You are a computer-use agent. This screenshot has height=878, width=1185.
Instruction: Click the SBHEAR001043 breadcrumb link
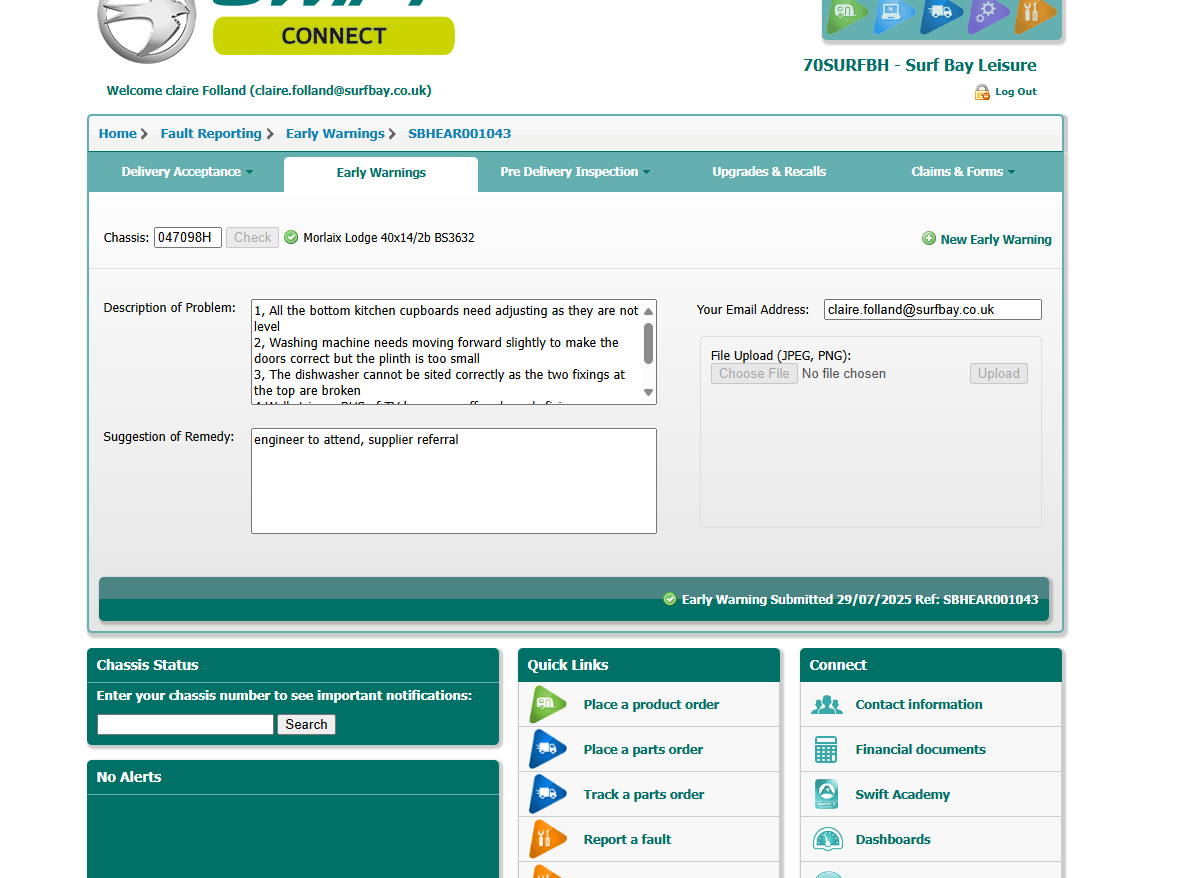[459, 134]
